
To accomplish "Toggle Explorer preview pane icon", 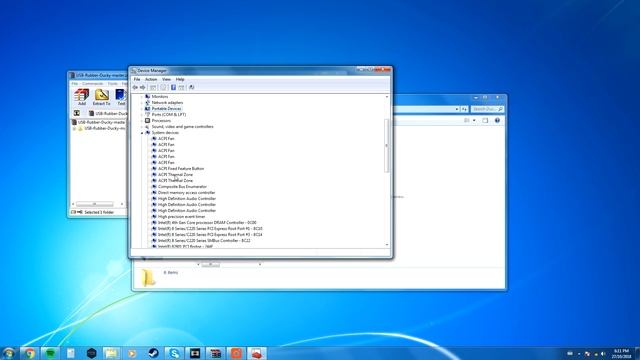I will pyautogui.click(x=485, y=120).
